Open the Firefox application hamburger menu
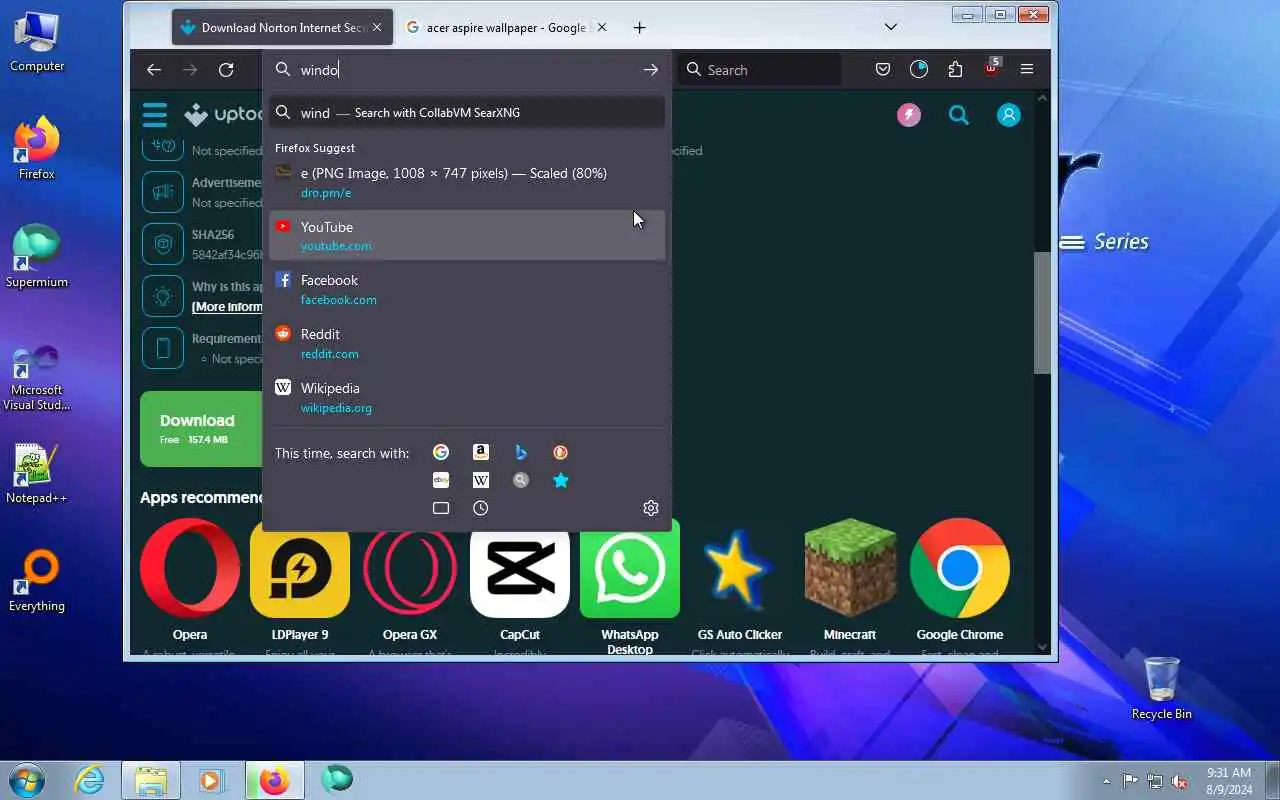 click(x=1027, y=70)
